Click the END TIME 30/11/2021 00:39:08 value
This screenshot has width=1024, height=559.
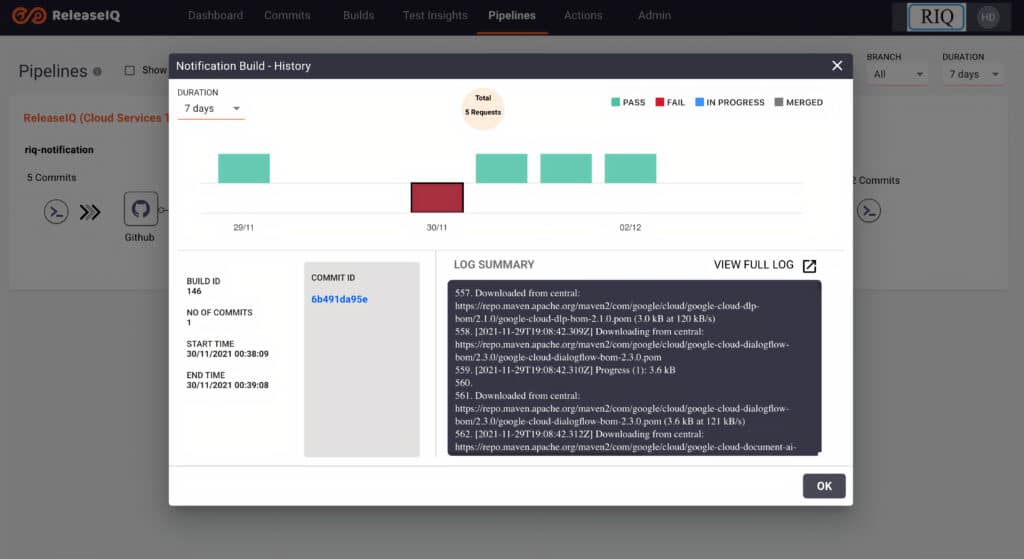coord(227,385)
